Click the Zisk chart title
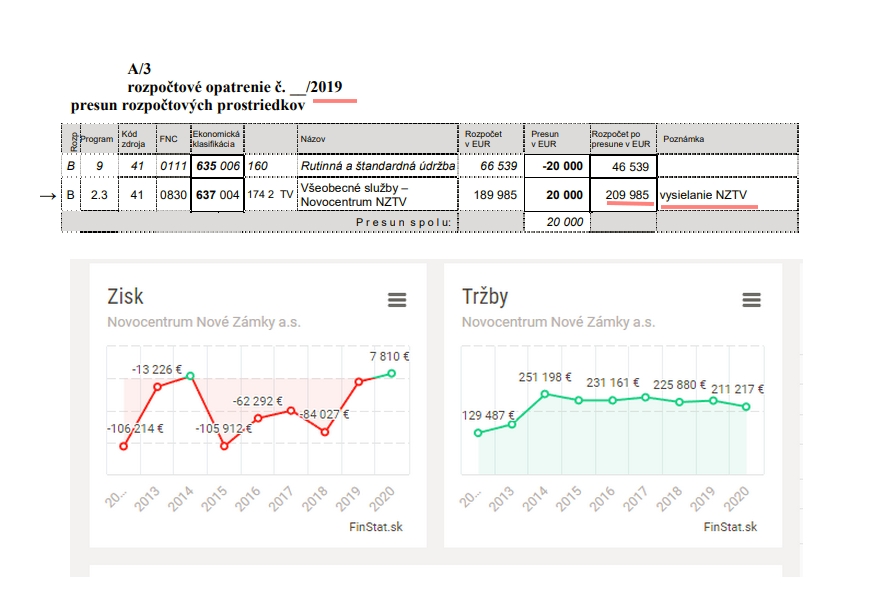The width and height of the screenshot is (877, 589). tap(125, 296)
